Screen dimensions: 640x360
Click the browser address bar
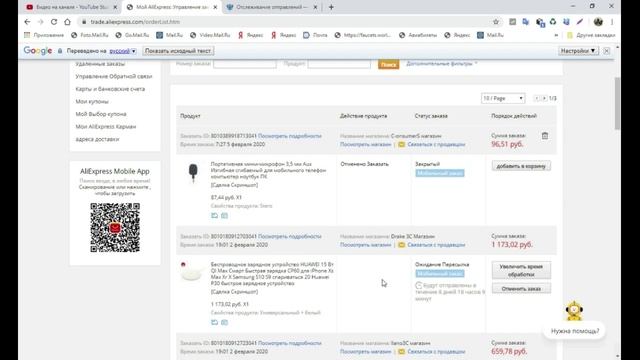286,22
